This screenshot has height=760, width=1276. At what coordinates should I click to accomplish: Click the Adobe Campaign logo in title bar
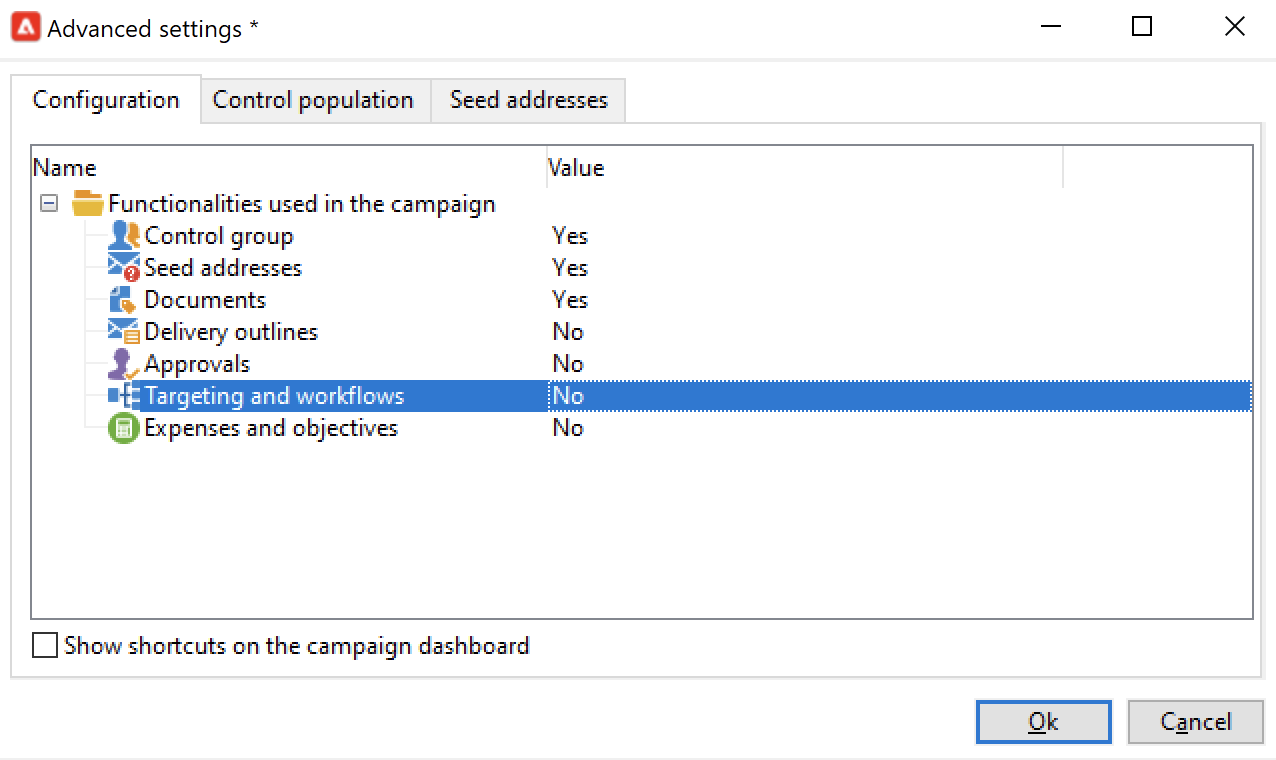coord(25,27)
